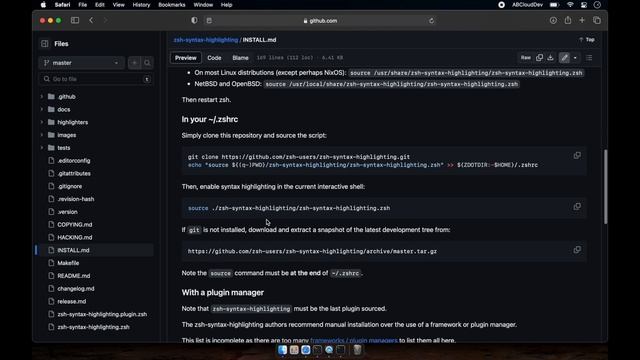Click add file plus button

[134, 63]
